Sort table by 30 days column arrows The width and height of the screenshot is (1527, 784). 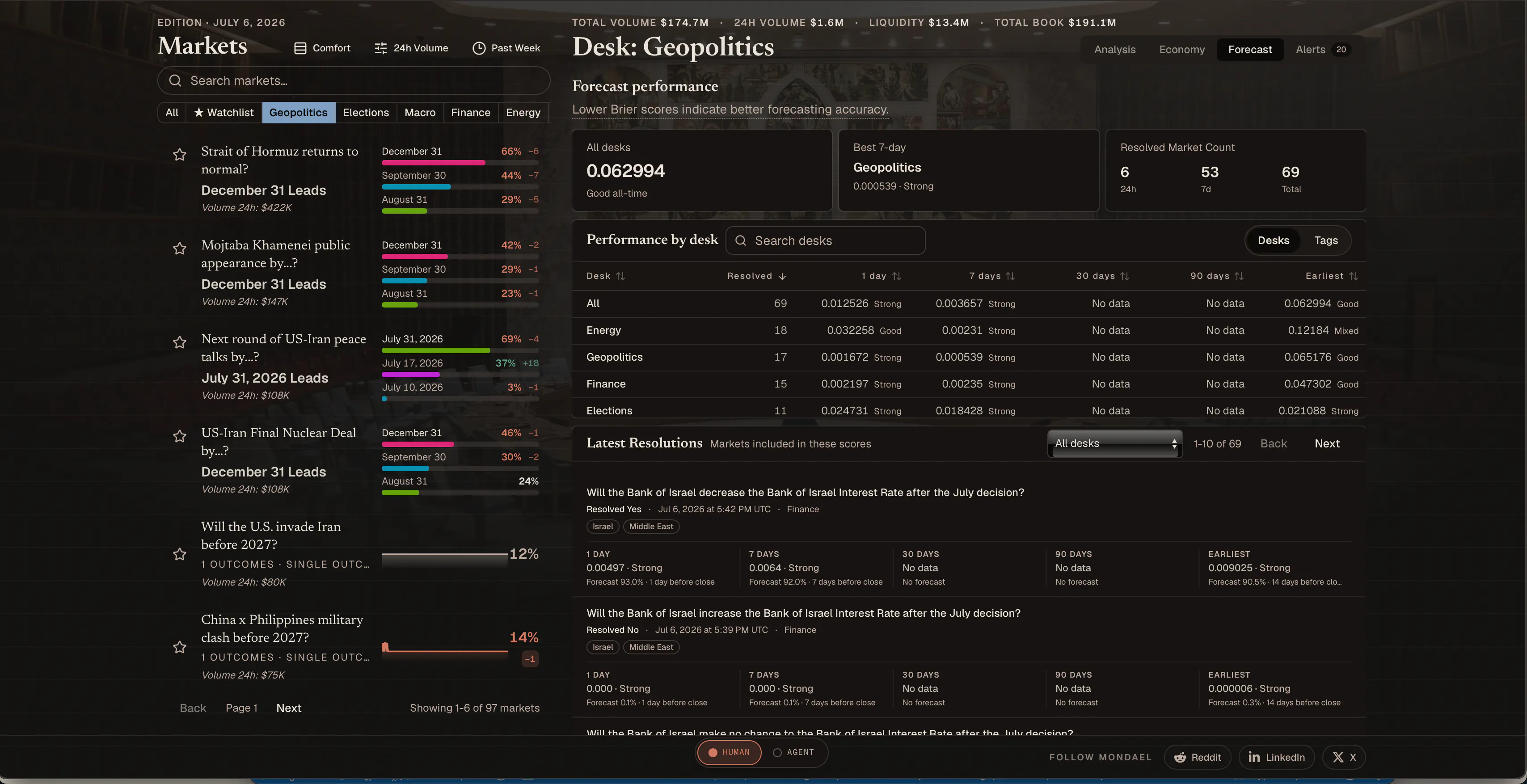pyautogui.click(x=1125, y=276)
